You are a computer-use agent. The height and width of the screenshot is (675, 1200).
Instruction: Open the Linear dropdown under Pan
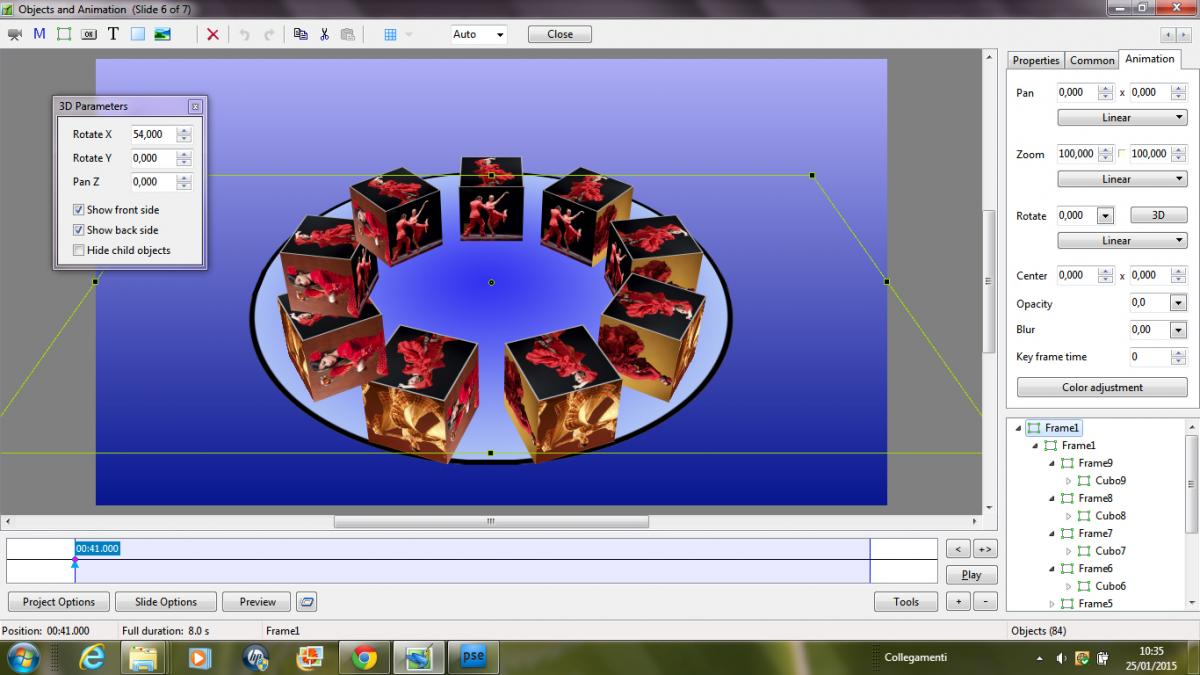(1122, 118)
